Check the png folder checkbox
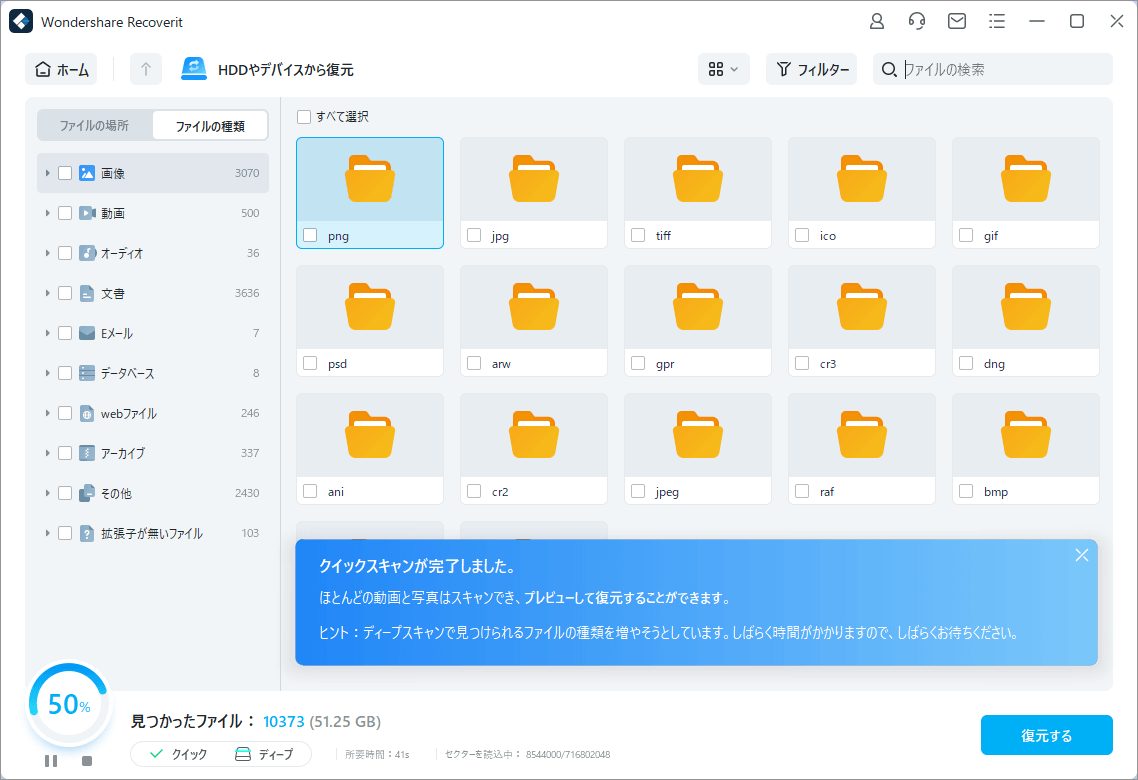 (309, 235)
